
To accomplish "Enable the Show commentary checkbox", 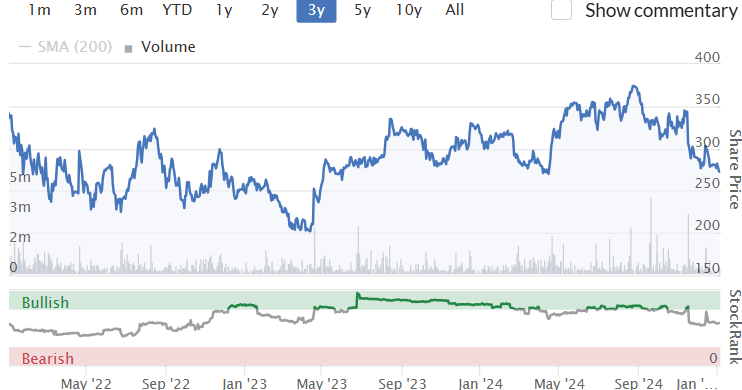I will [561, 10].
